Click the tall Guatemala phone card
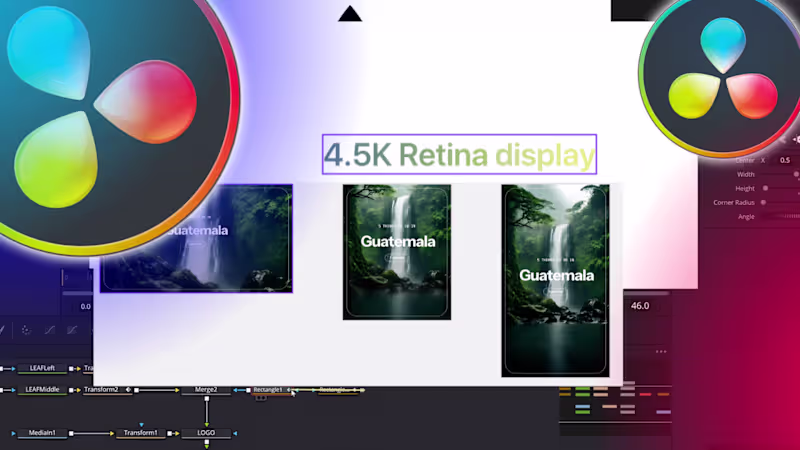This screenshot has height=450, width=800. (x=555, y=281)
